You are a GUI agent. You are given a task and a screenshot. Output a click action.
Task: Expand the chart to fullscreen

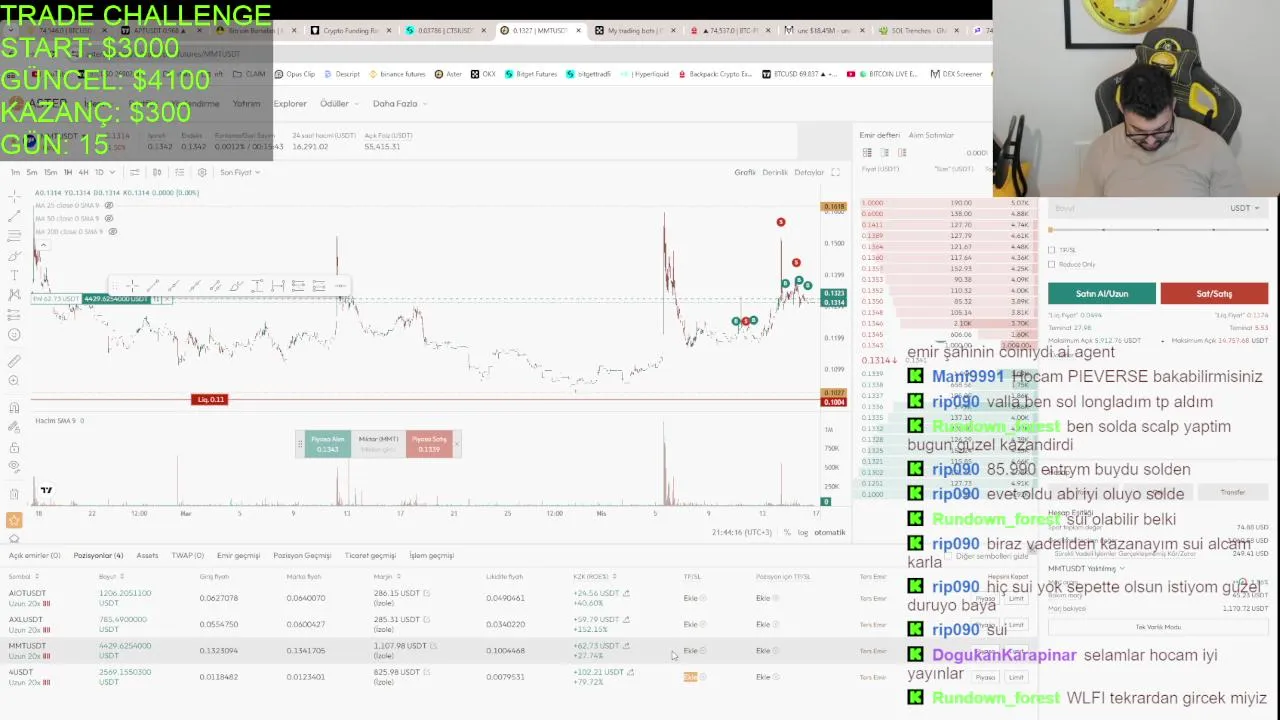836,172
